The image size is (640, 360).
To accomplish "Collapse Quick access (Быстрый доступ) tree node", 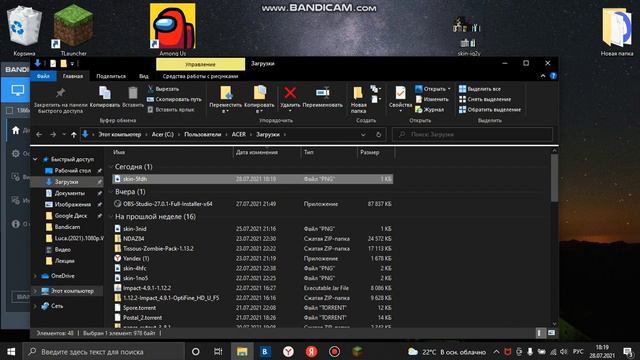I will 36,159.
